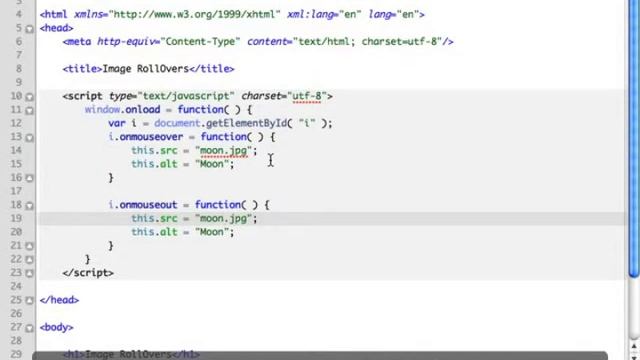Click the opening body tag on line 27
This screenshot has width=640, height=360.
(56, 327)
